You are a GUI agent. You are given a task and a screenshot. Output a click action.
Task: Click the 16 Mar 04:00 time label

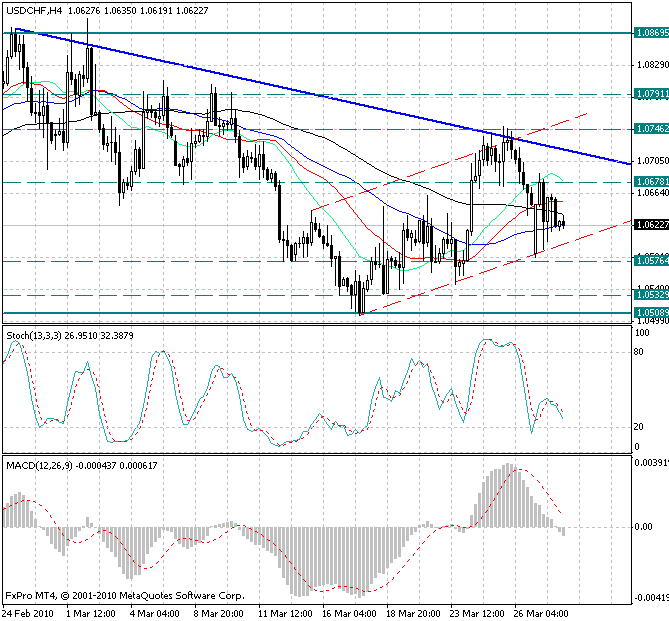point(349,614)
